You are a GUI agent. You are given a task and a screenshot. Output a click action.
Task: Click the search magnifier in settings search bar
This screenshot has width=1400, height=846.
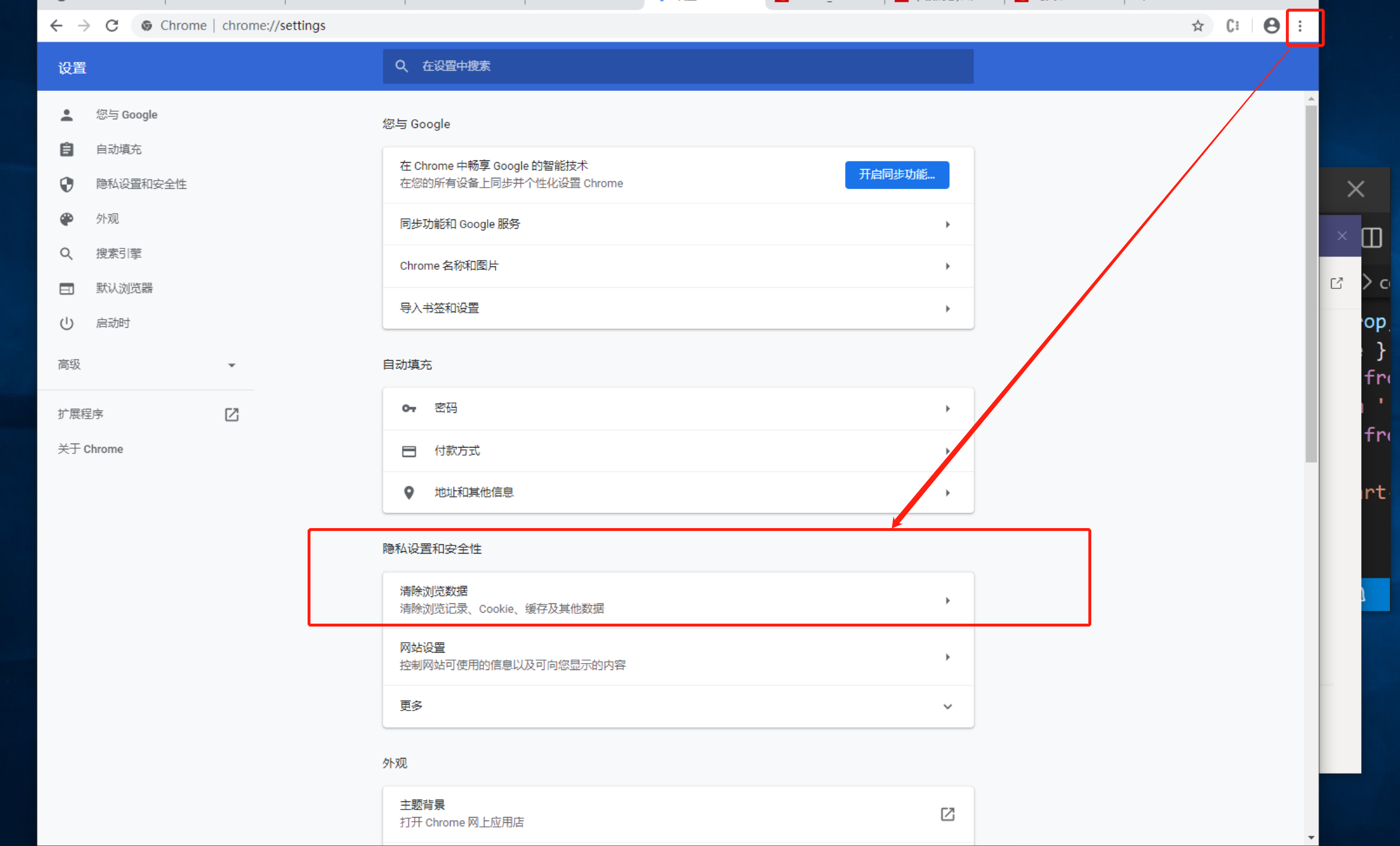point(401,66)
